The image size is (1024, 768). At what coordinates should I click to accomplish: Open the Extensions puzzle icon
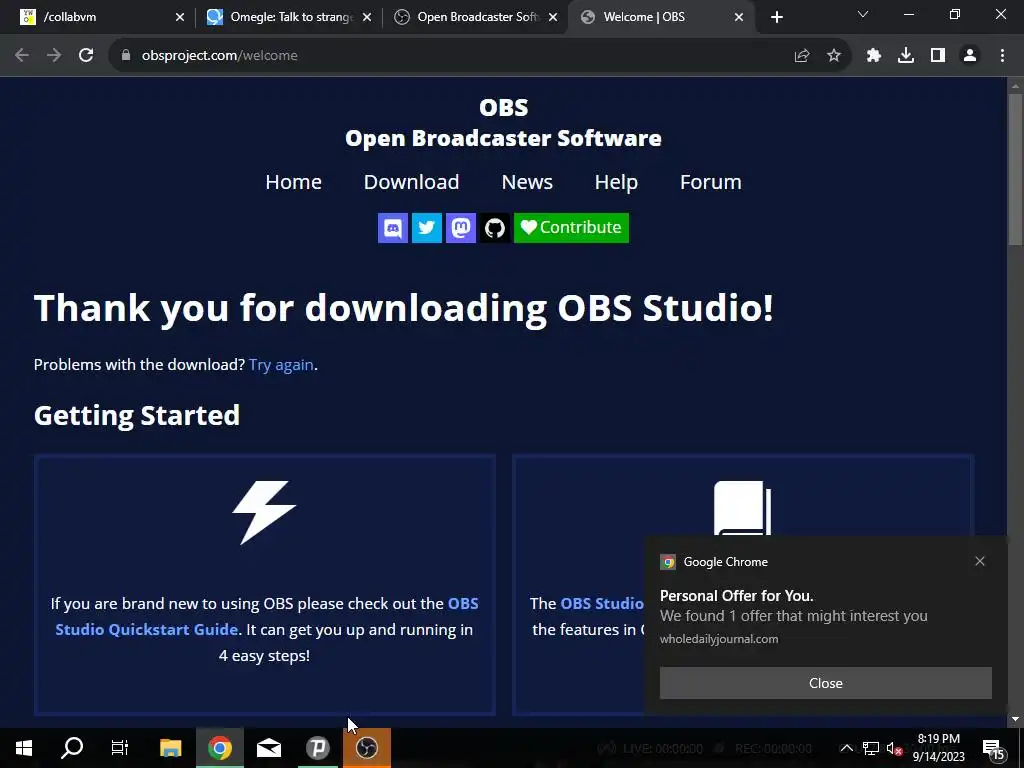point(874,56)
